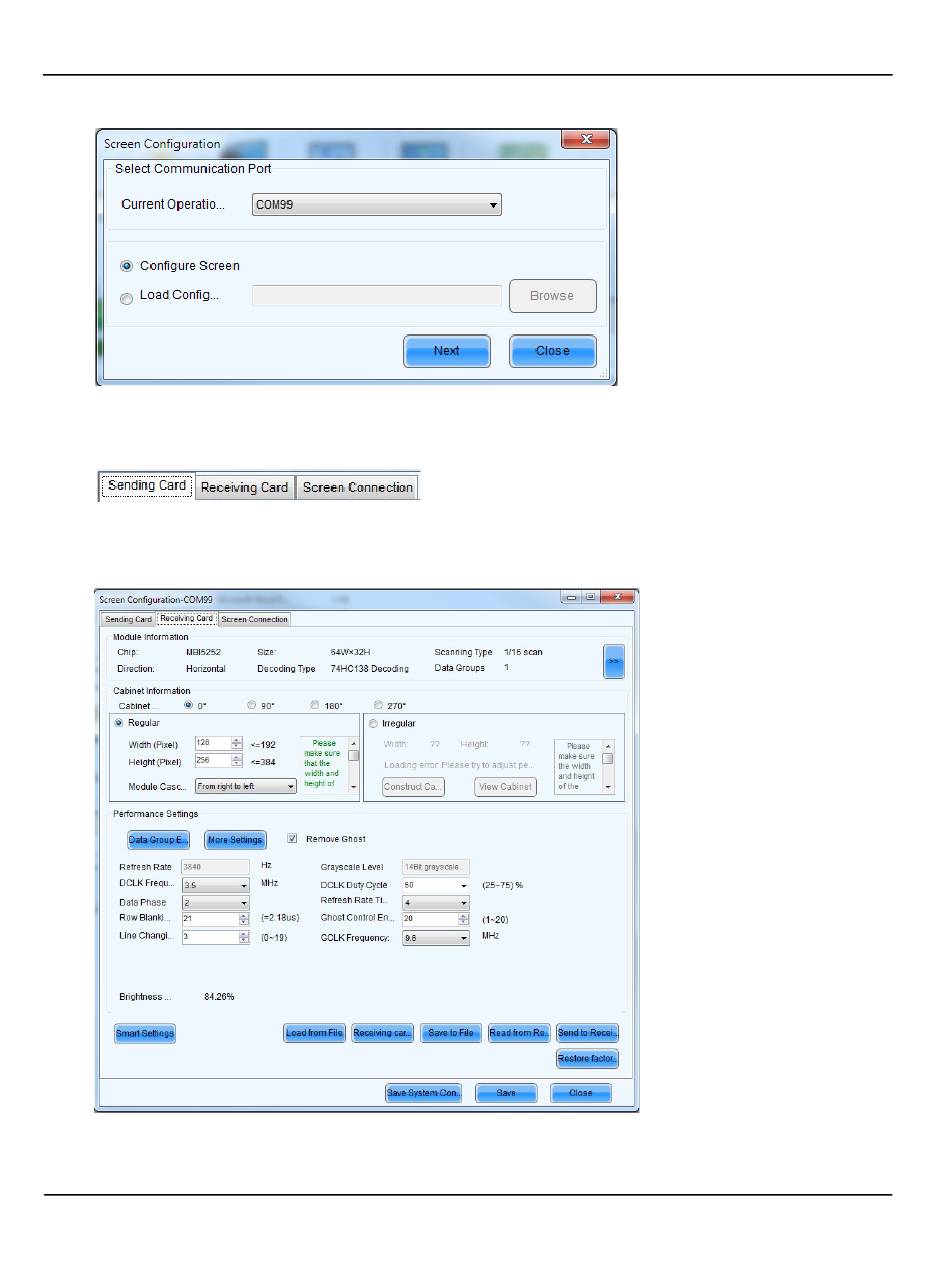Switch to the Sending Card tab in the COM99 window
Screen dimensions: 950x1262
coord(129,619)
